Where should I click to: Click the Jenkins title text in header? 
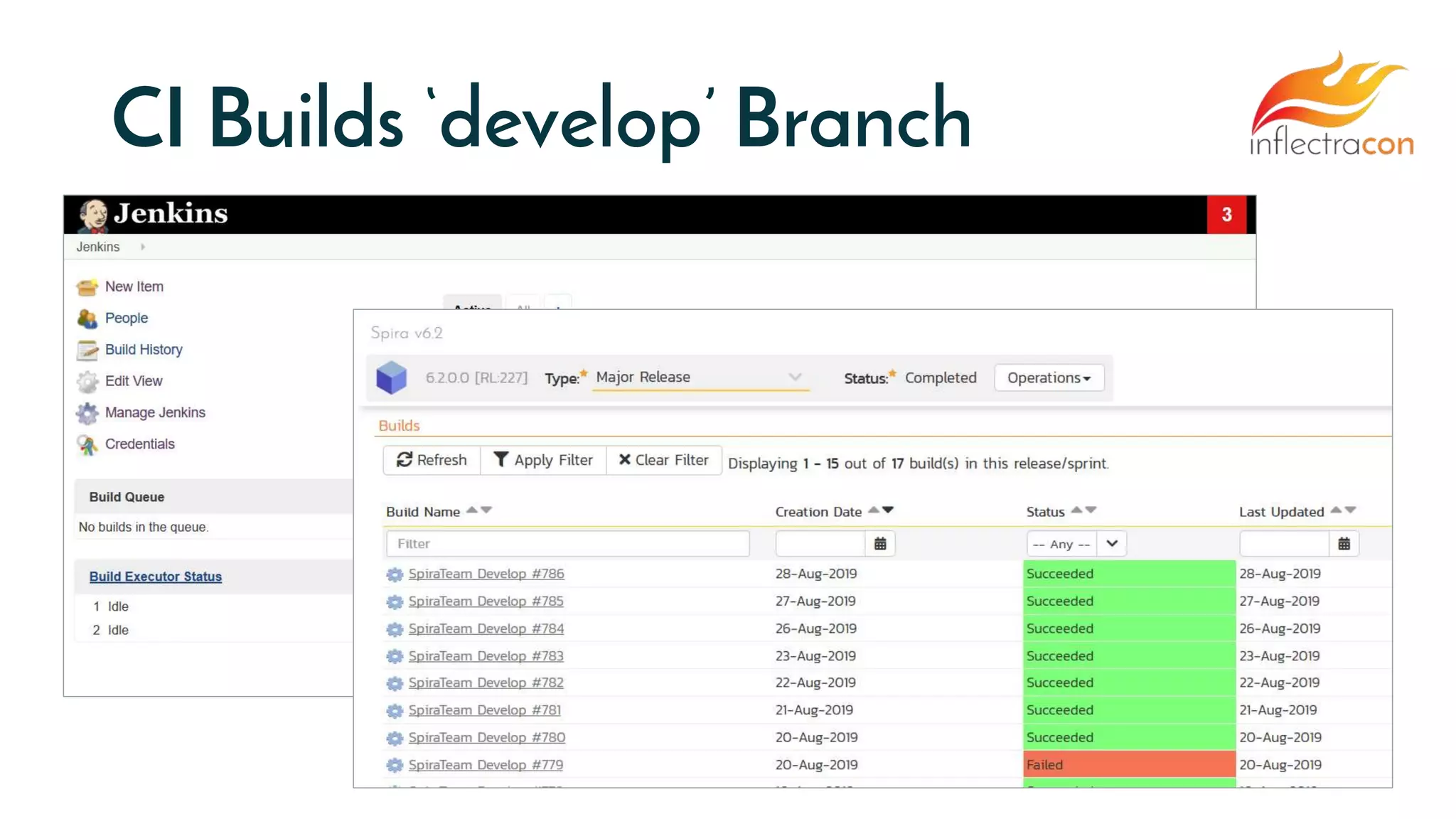[x=171, y=213]
